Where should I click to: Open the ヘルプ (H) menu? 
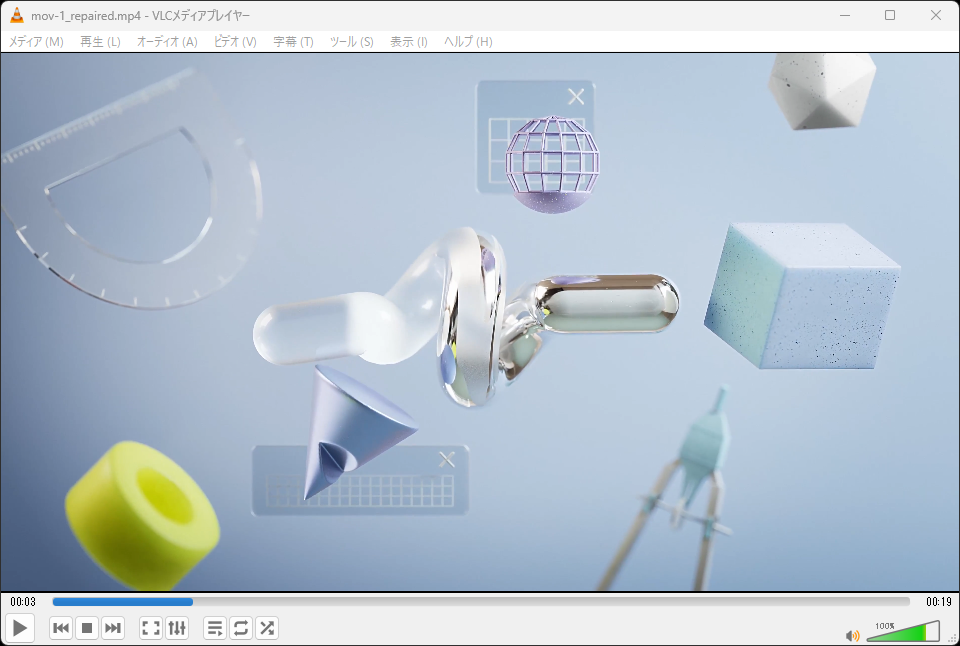pyautogui.click(x=468, y=42)
